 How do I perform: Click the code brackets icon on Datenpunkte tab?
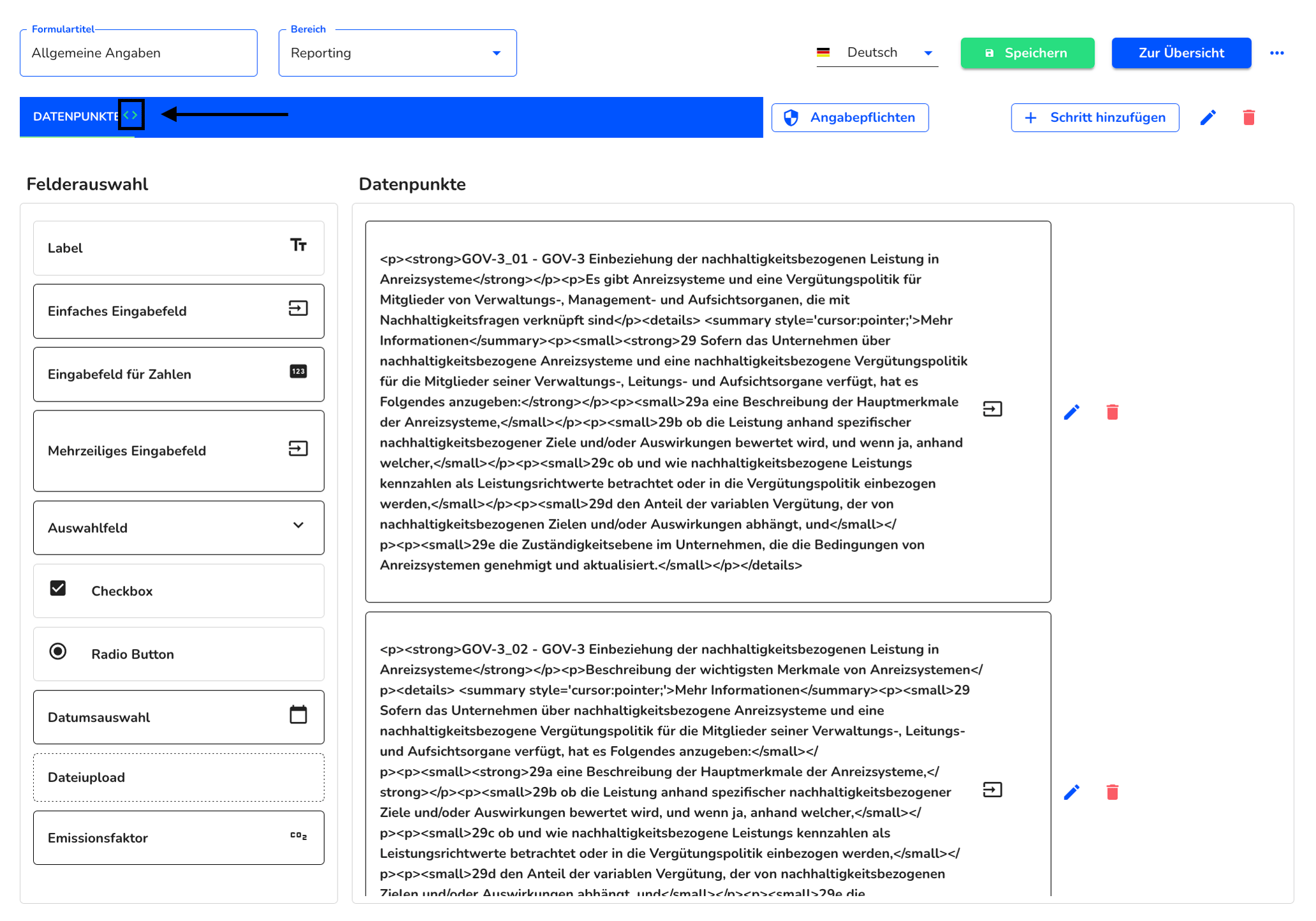(x=131, y=115)
